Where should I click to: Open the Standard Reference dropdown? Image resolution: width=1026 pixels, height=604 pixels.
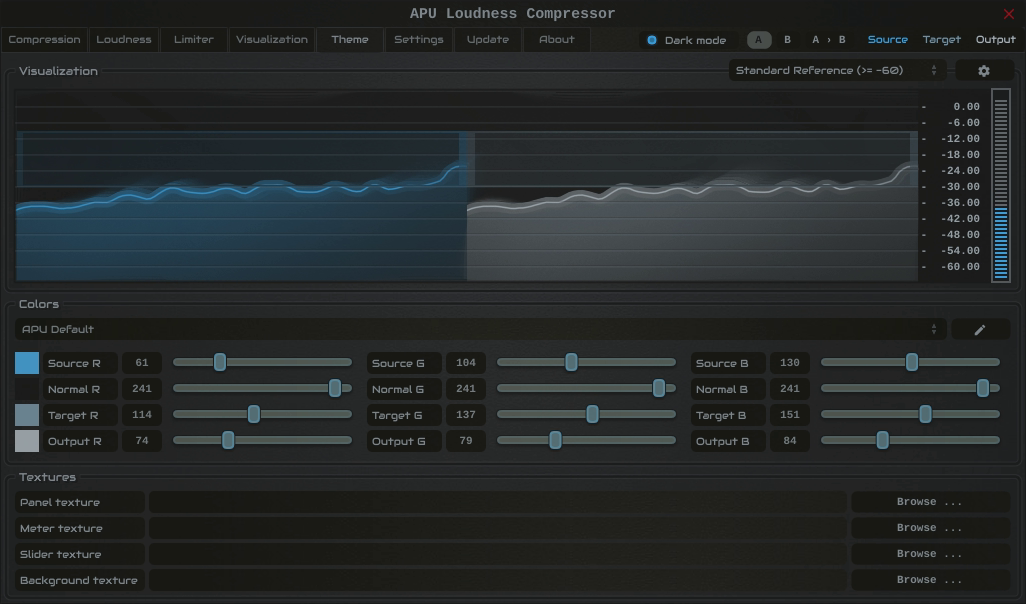[837, 71]
